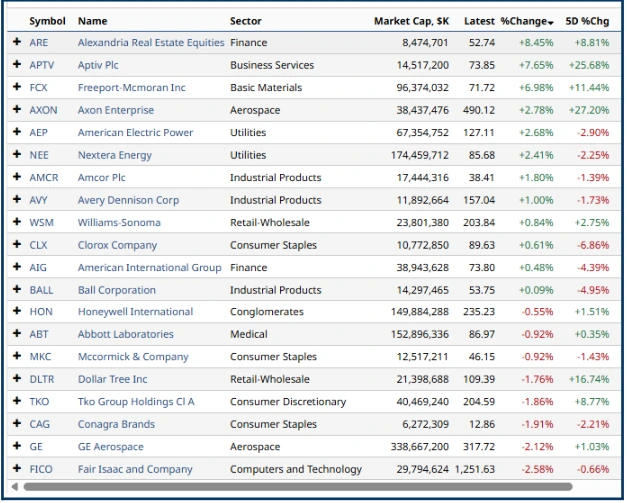Sort by Market Cap, $K column header
The image size is (627, 503).
pyautogui.click(x=411, y=21)
